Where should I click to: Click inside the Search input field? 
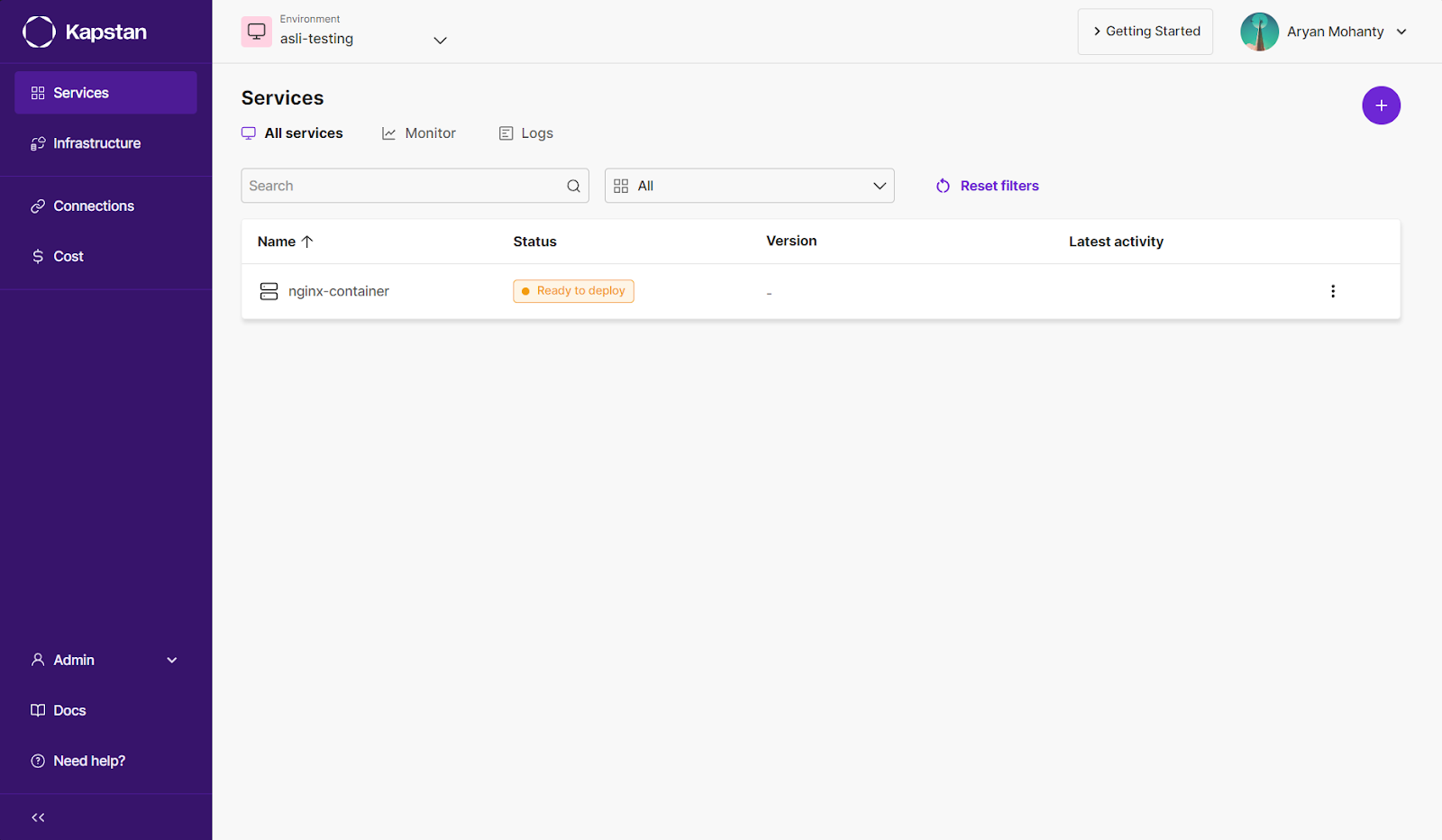tap(415, 186)
